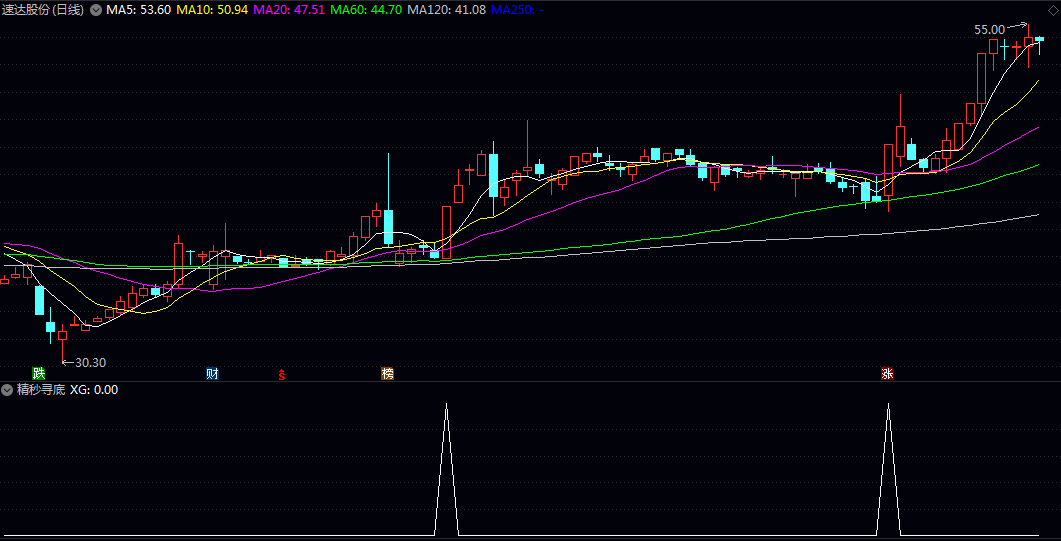Screen dimensions: 1061x541
Task: Click the blue 财 marker icon
Action: pyautogui.click(x=212, y=373)
